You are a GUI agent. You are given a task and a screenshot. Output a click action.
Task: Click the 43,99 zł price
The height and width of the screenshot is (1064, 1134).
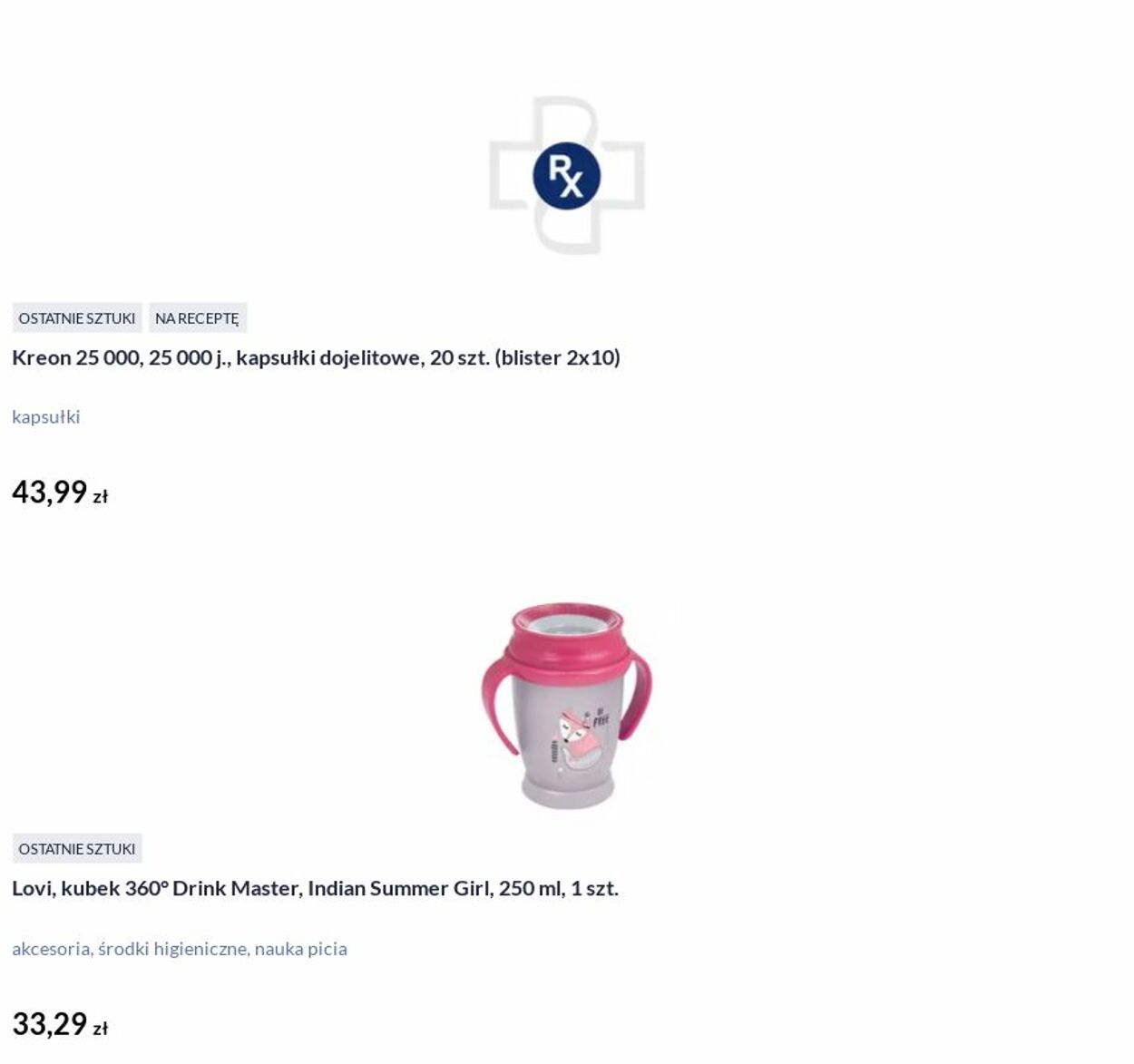pyautogui.click(x=60, y=493)
